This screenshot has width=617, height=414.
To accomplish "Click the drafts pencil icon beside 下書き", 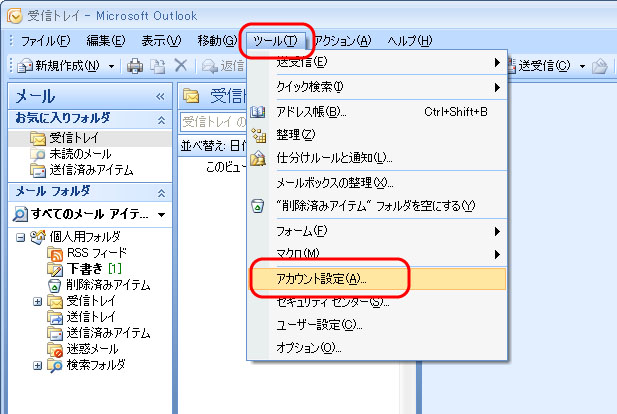I will (x=55, y=270).
